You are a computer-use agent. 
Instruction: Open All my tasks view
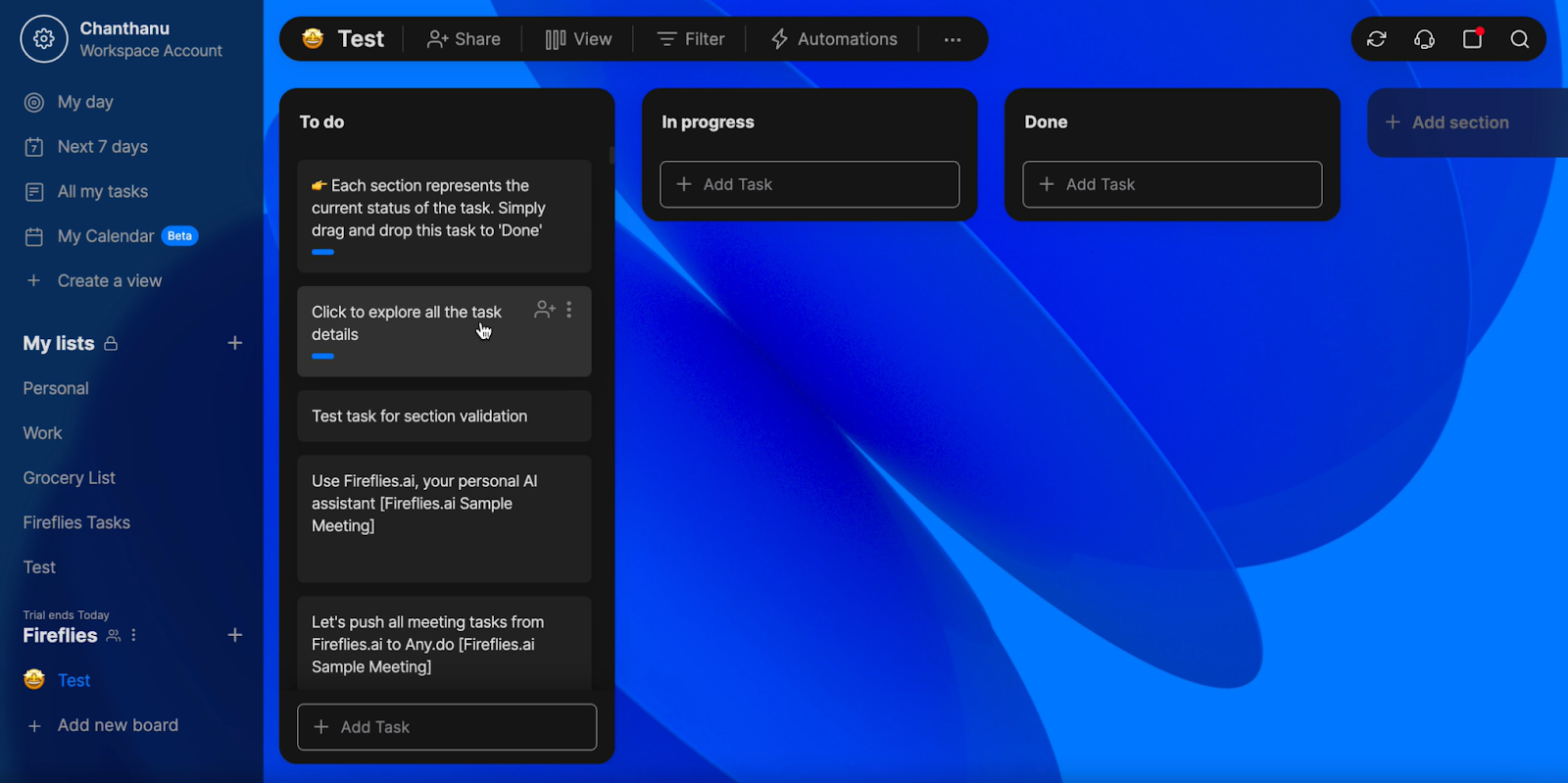tap(86, 192)
